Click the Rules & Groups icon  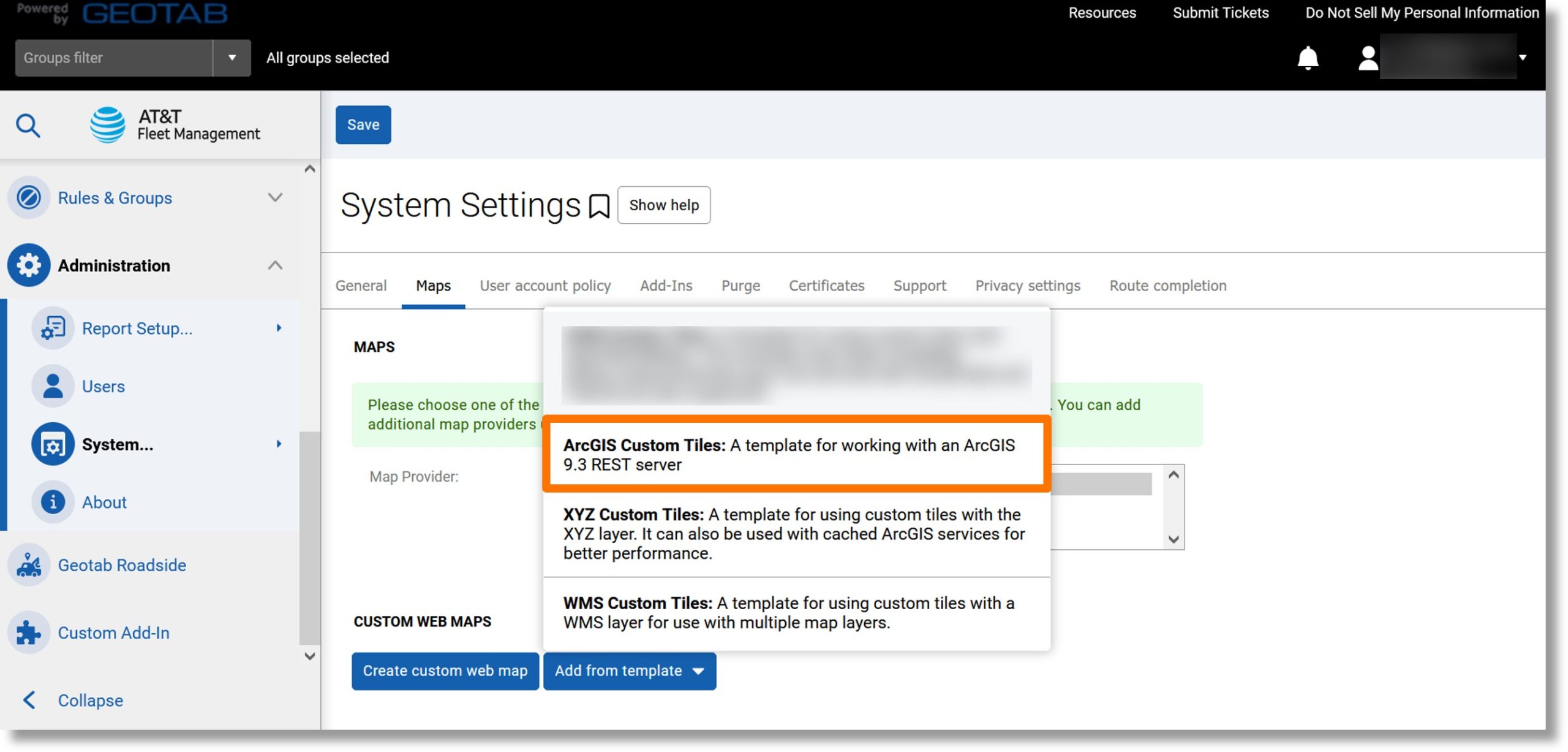29,198
